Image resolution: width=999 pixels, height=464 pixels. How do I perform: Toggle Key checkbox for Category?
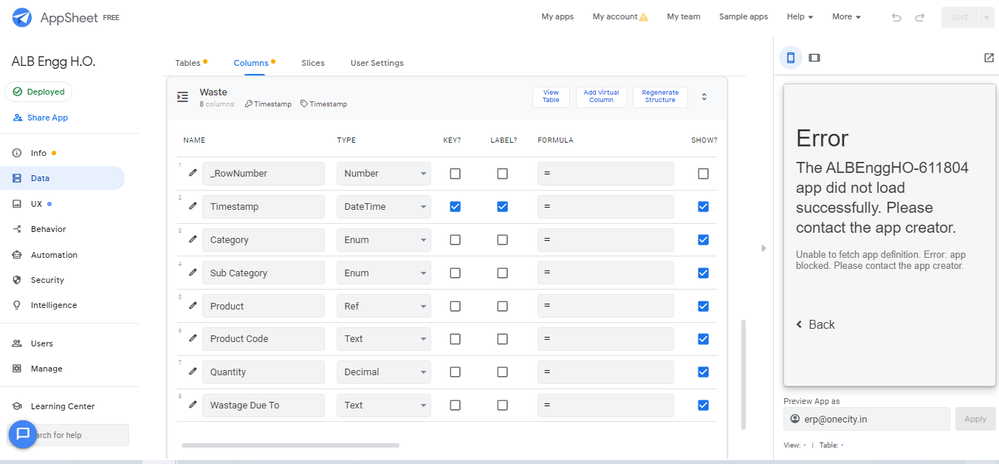pyautogui.click(x=455, y=240)
